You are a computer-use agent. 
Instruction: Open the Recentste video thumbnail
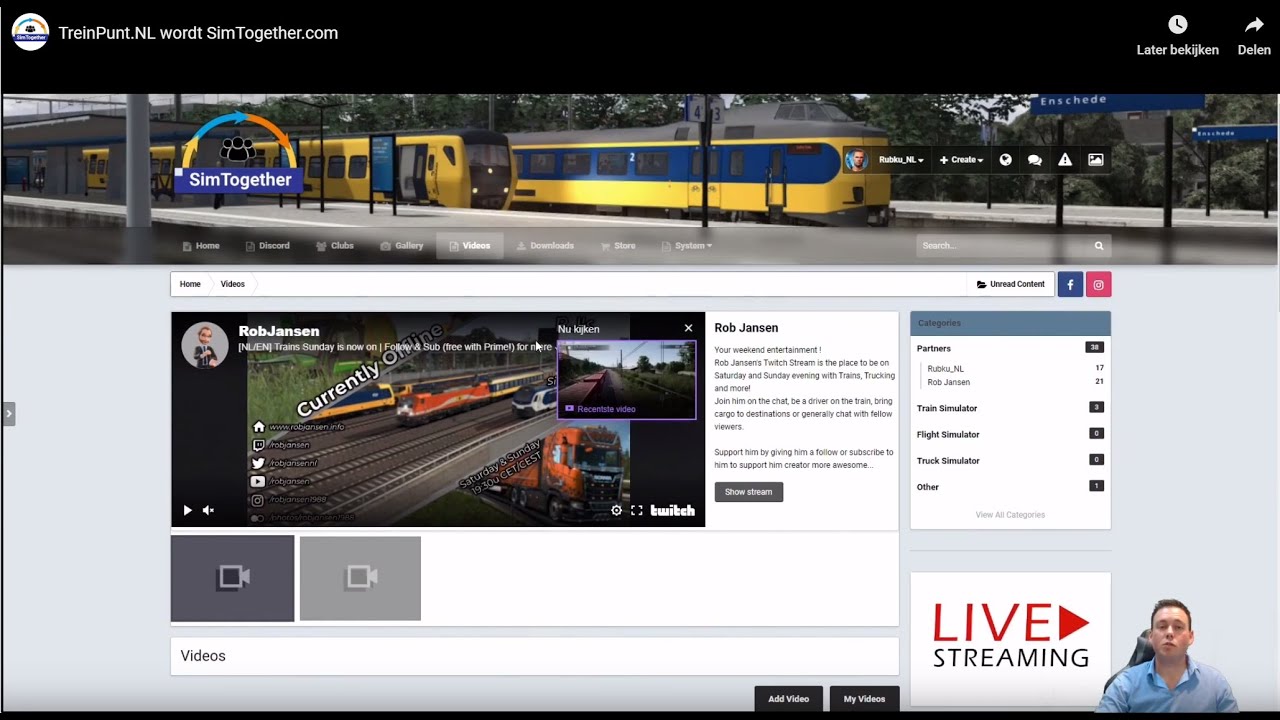click(626, 379)
